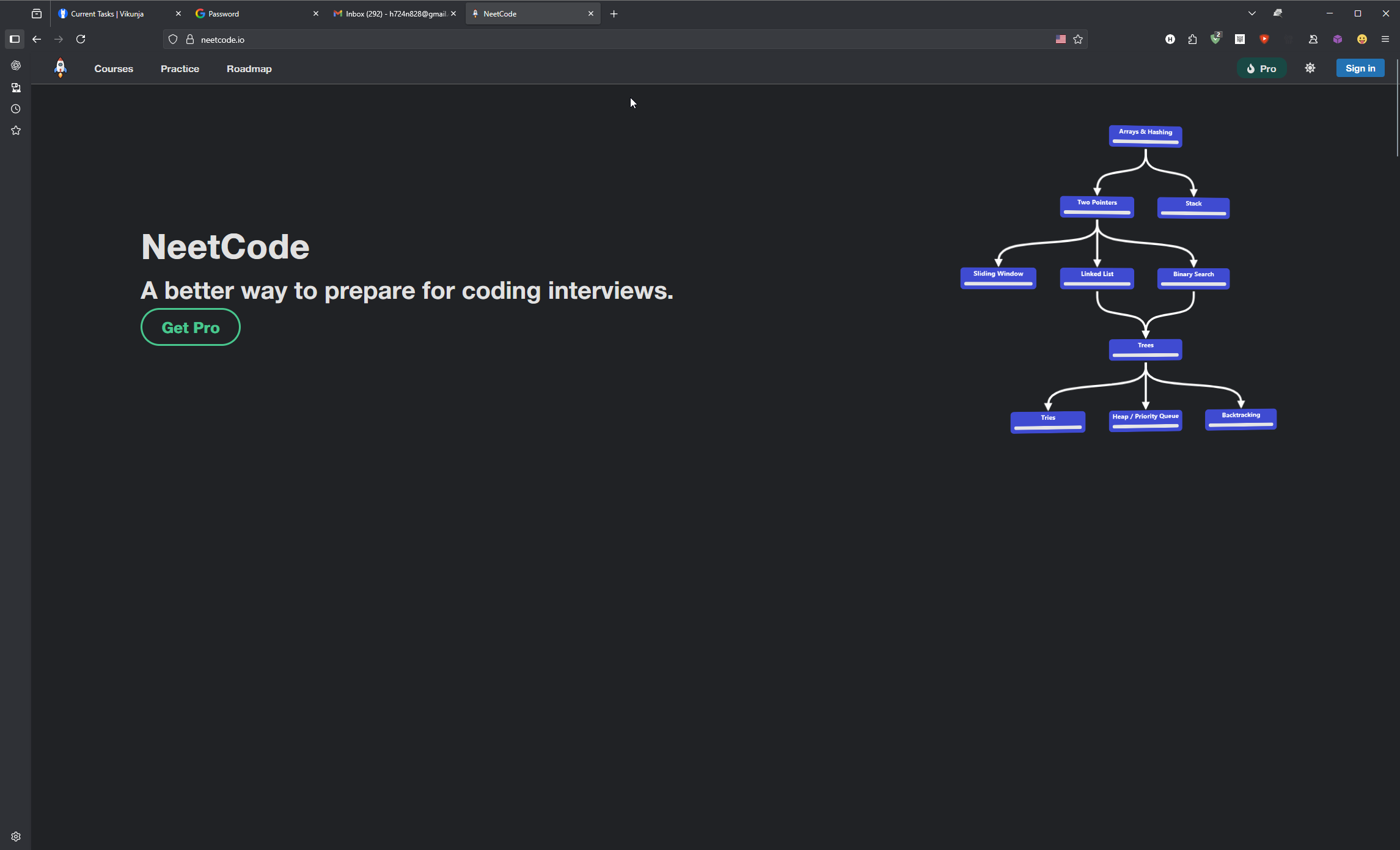The image size is (1400, 850).
Task: Click the Arrays & Hashing progress bar node
Action: click(1145, 136)
